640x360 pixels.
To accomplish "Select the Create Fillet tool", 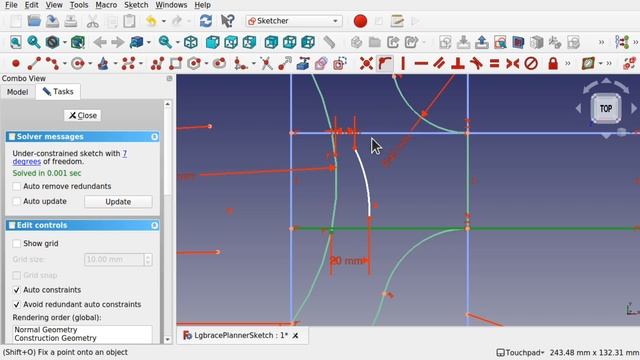I will tap(240, 63).
